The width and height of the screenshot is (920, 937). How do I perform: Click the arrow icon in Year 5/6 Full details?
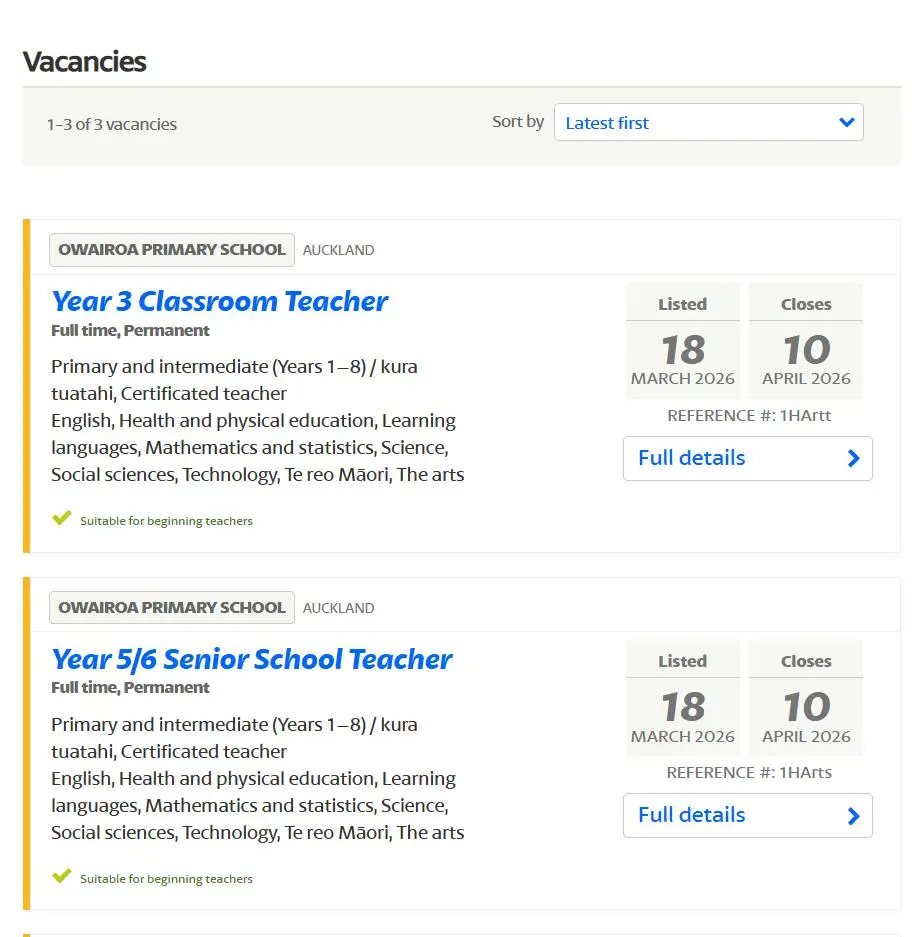click(853, 816)
